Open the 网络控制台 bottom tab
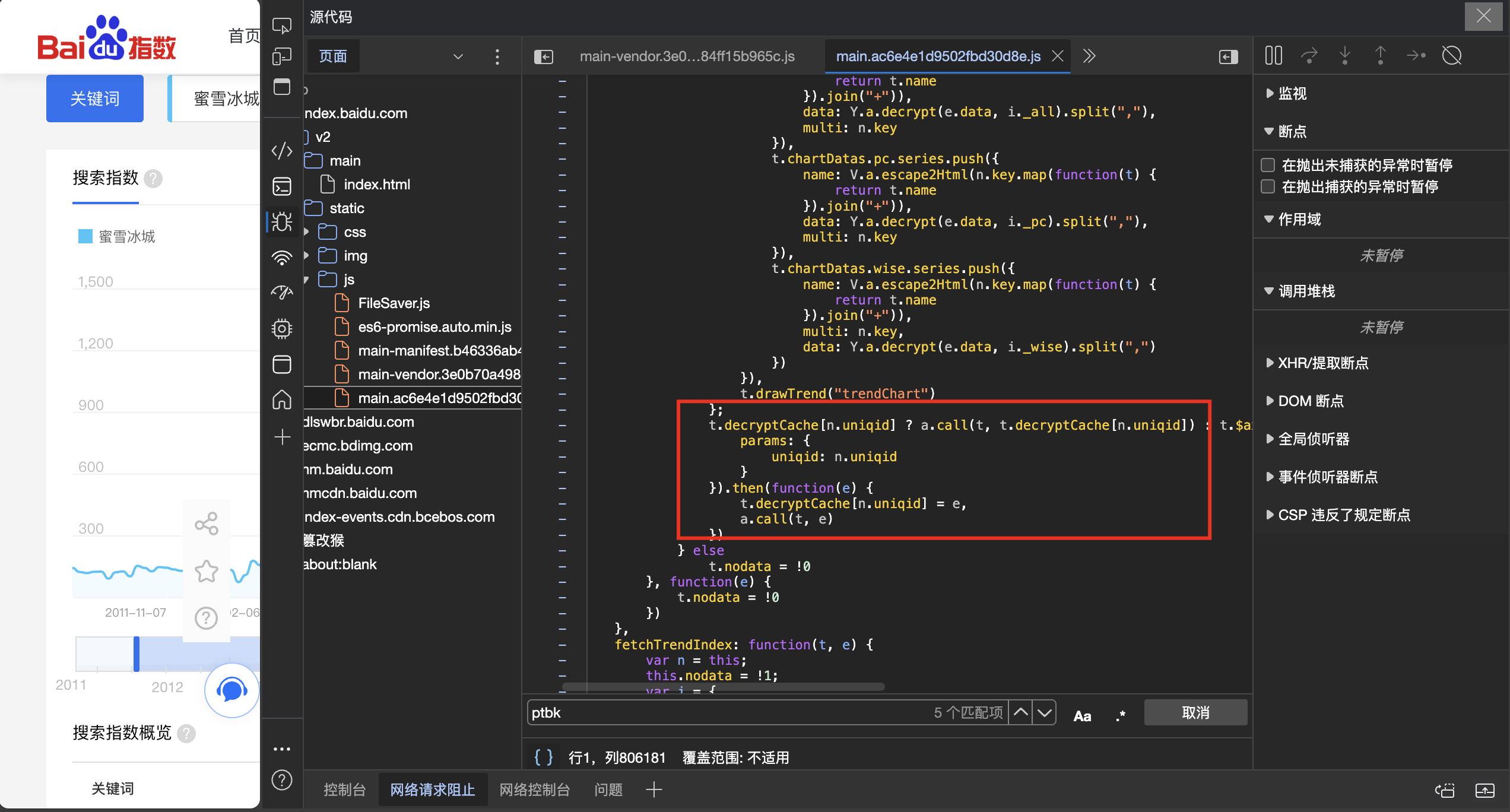This screenshot has width=1510, height=812. [x=534, y=789]
